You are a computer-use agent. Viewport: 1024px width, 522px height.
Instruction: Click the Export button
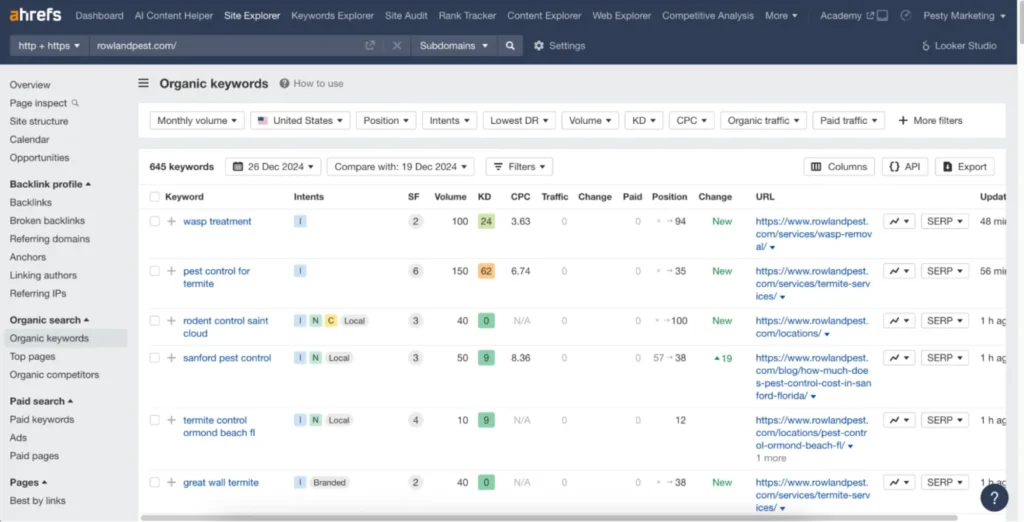(x=964, y=167)
